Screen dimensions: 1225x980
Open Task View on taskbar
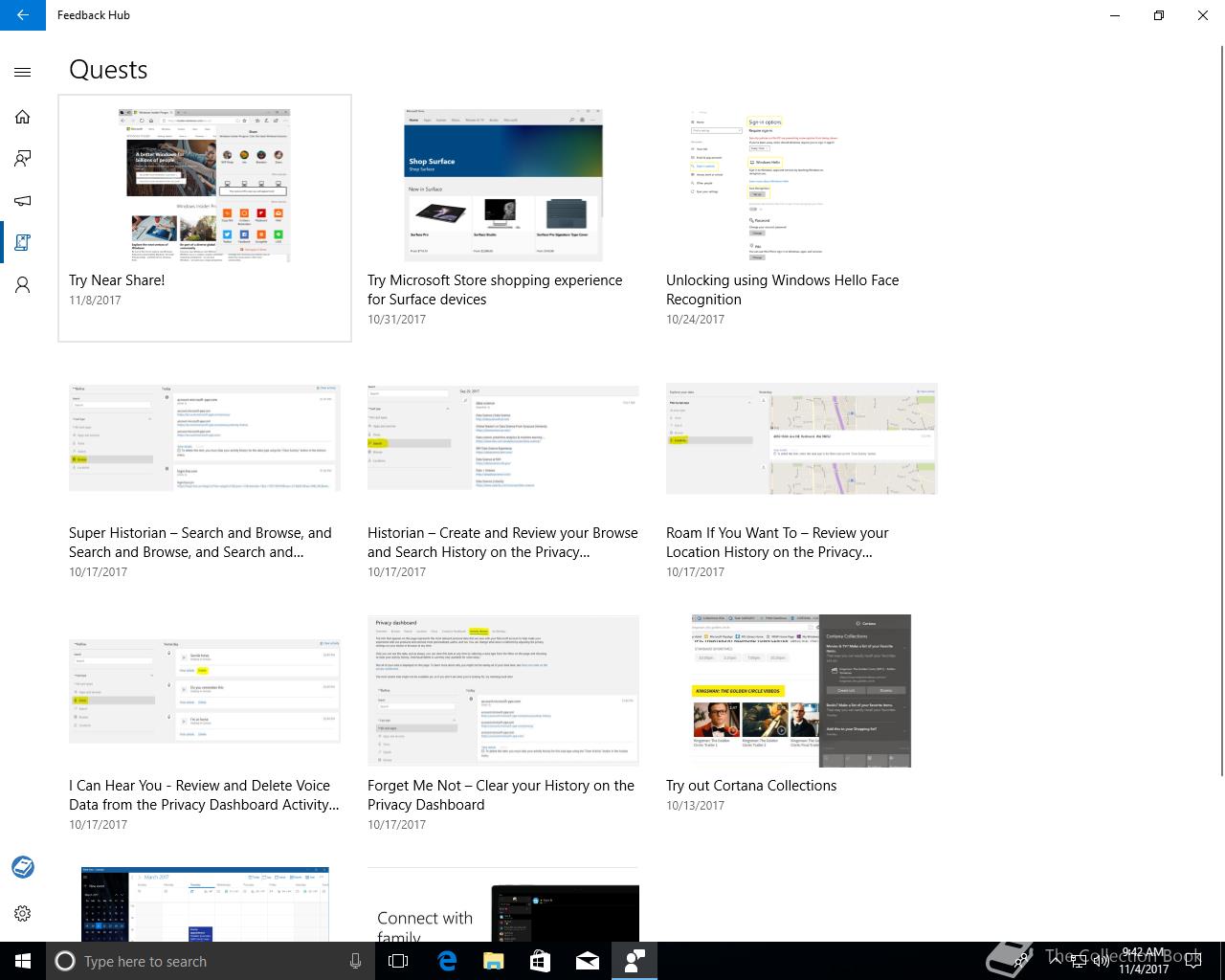[398, 961]
